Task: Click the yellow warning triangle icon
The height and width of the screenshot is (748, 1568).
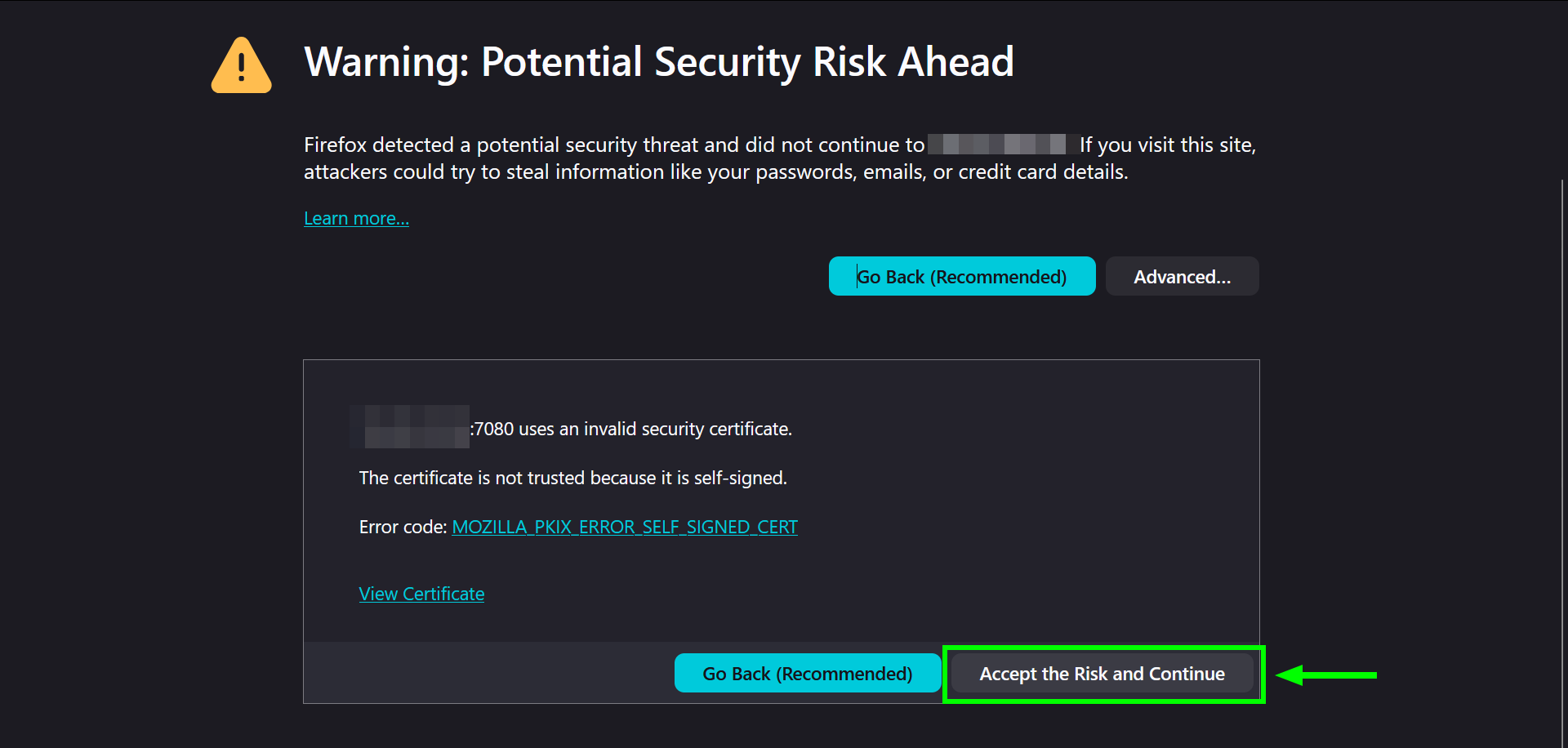Action: pos(240,65)
